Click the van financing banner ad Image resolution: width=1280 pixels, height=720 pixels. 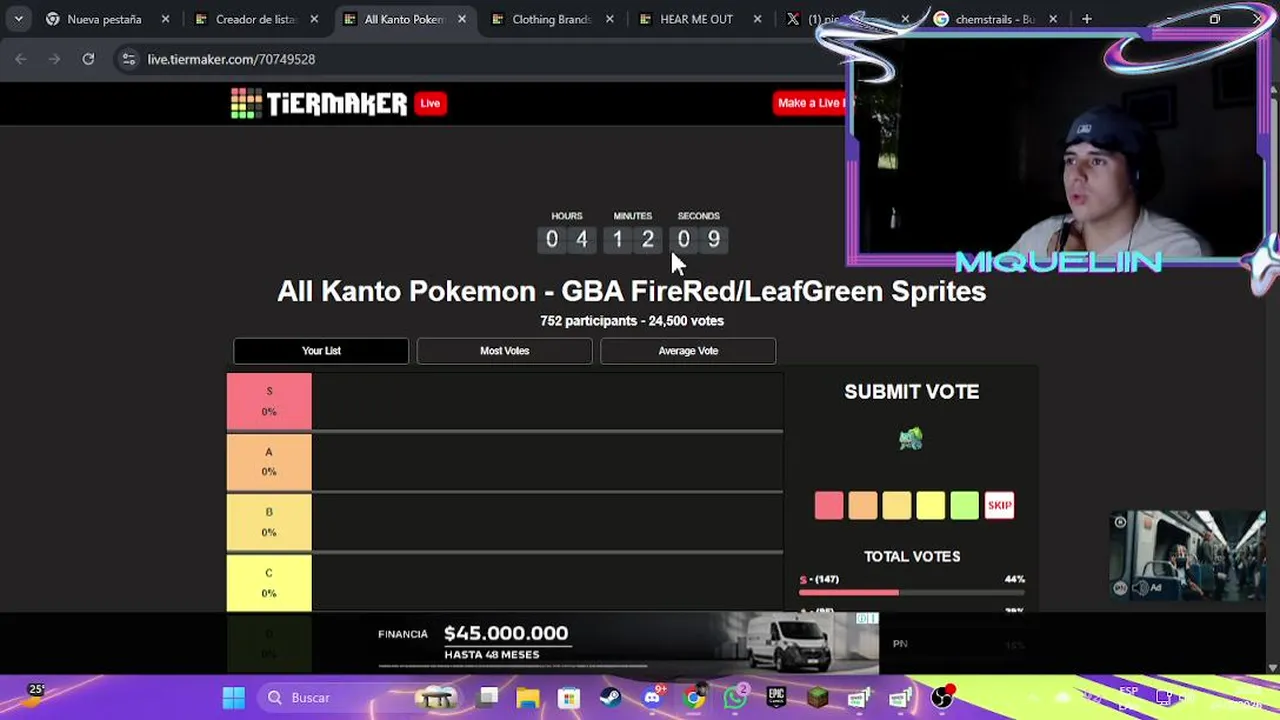coord(628,643)
